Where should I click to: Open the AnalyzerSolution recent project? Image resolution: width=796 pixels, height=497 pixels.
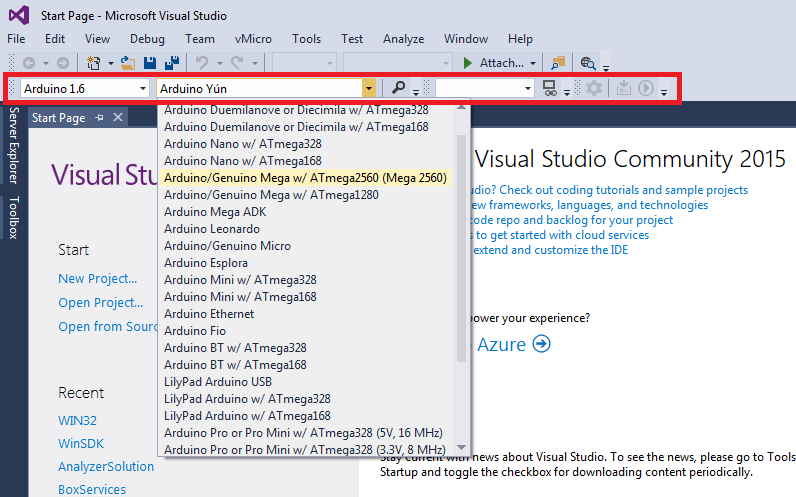[x=106, y=466]
